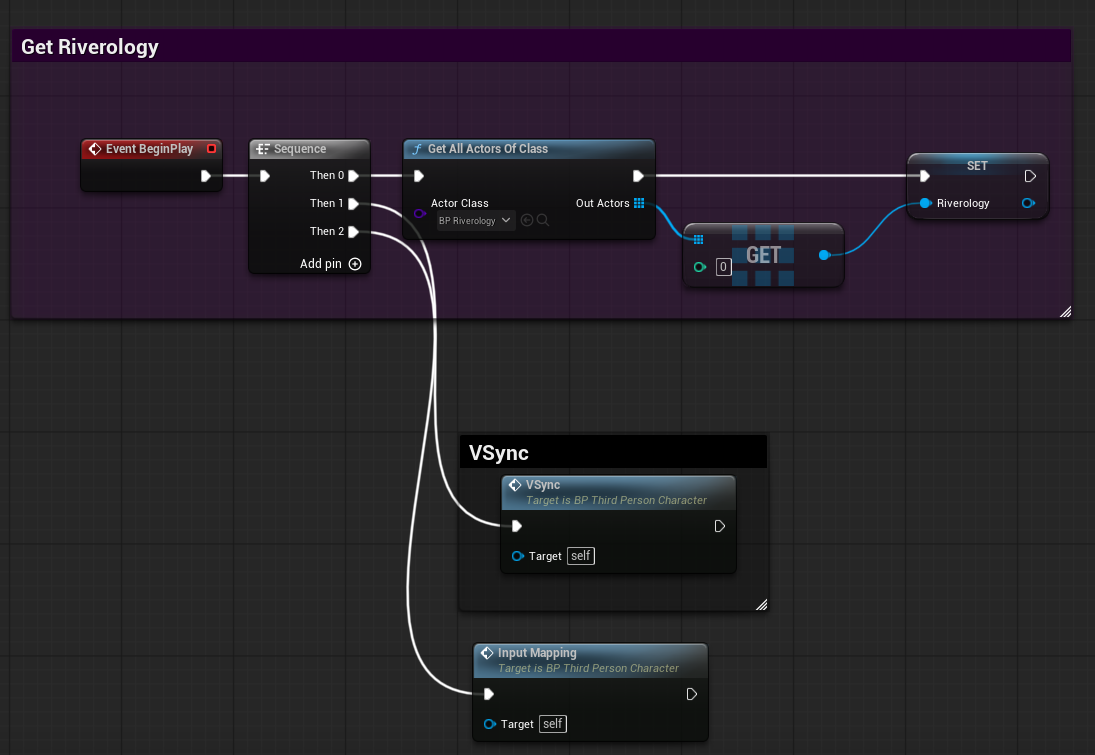The image size is (1095, 755).
Task: Click the GET node's blue output pin
Action: click(x=824, y=255)
